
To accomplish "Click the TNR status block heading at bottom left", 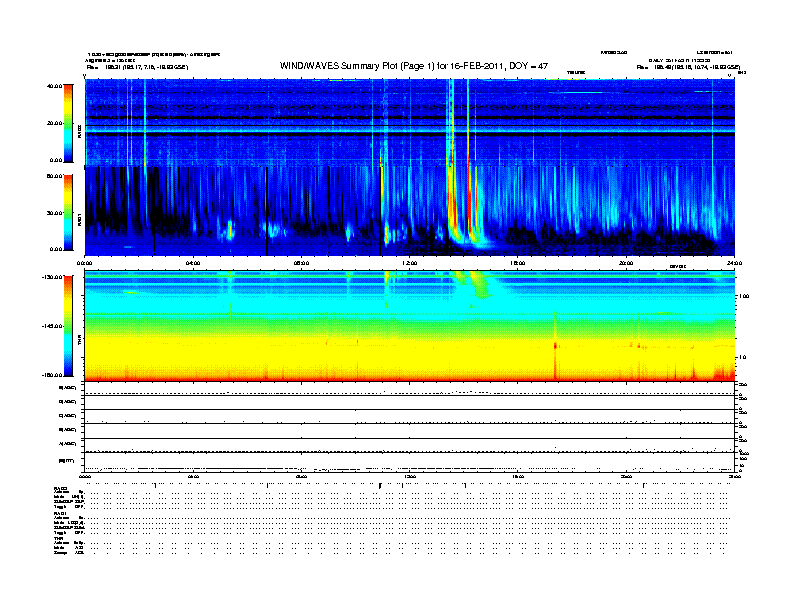I will tap(59, 538).
